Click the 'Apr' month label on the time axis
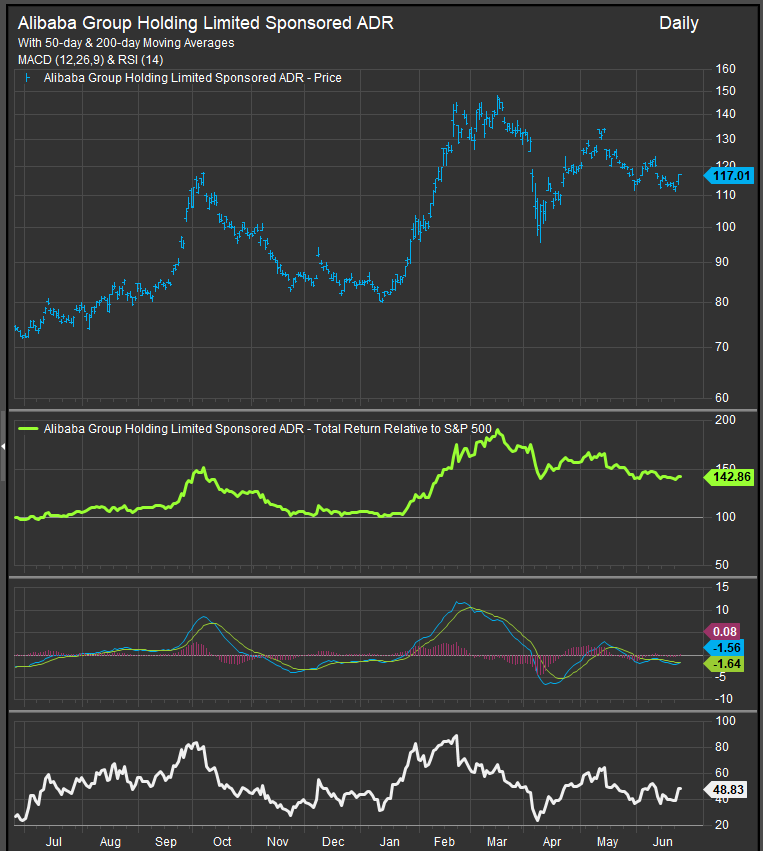Screen dimensions: 763x851 tap(552, 842)
